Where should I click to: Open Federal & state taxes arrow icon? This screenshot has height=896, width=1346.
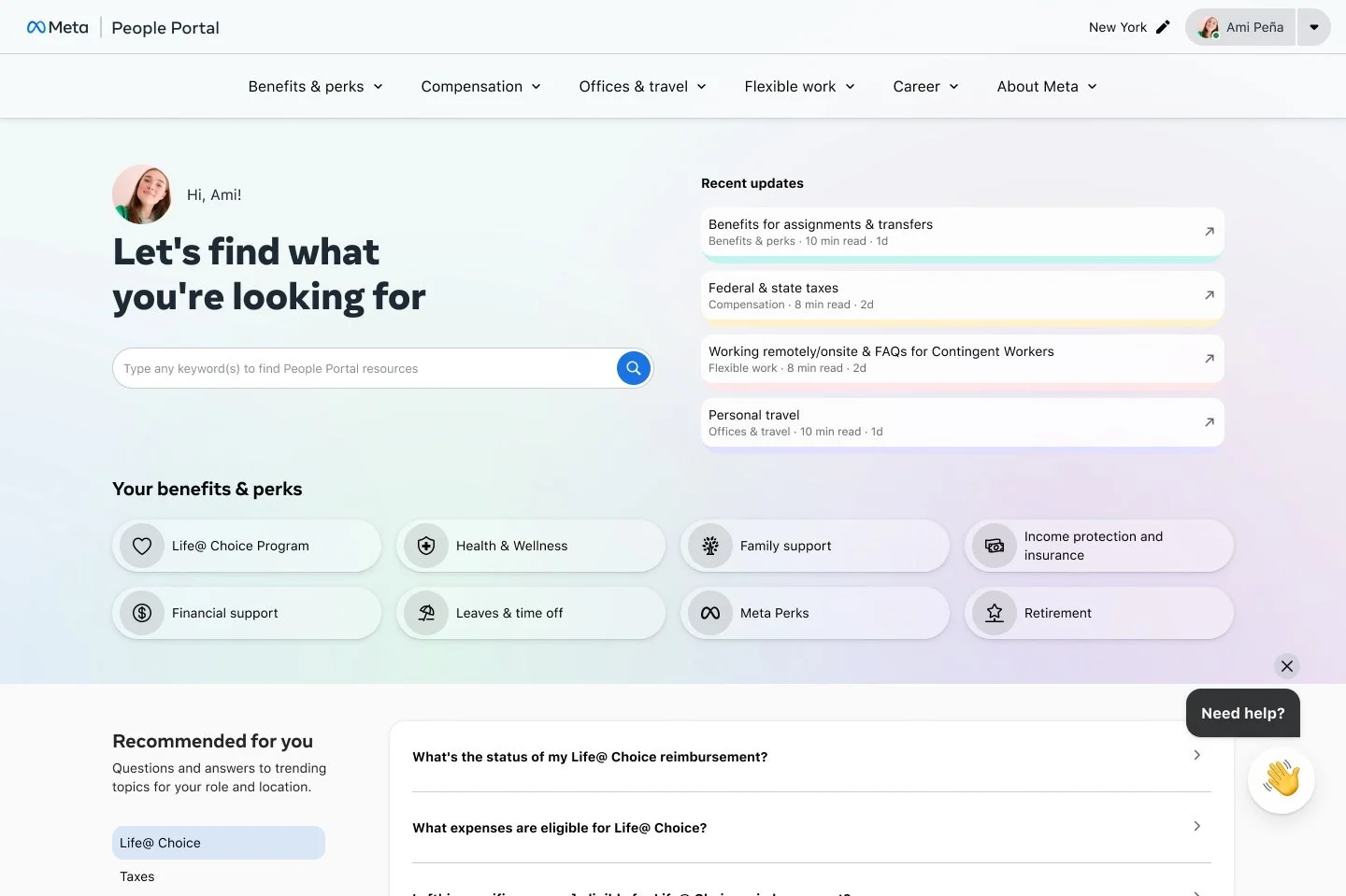1210,295
